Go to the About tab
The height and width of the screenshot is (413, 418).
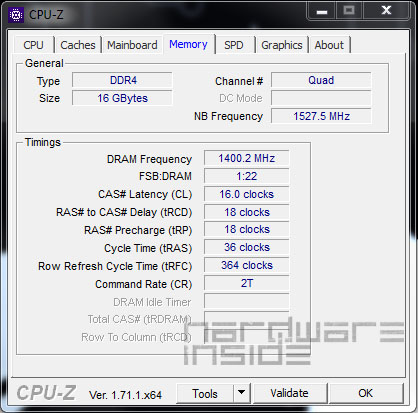pos(329,45)
